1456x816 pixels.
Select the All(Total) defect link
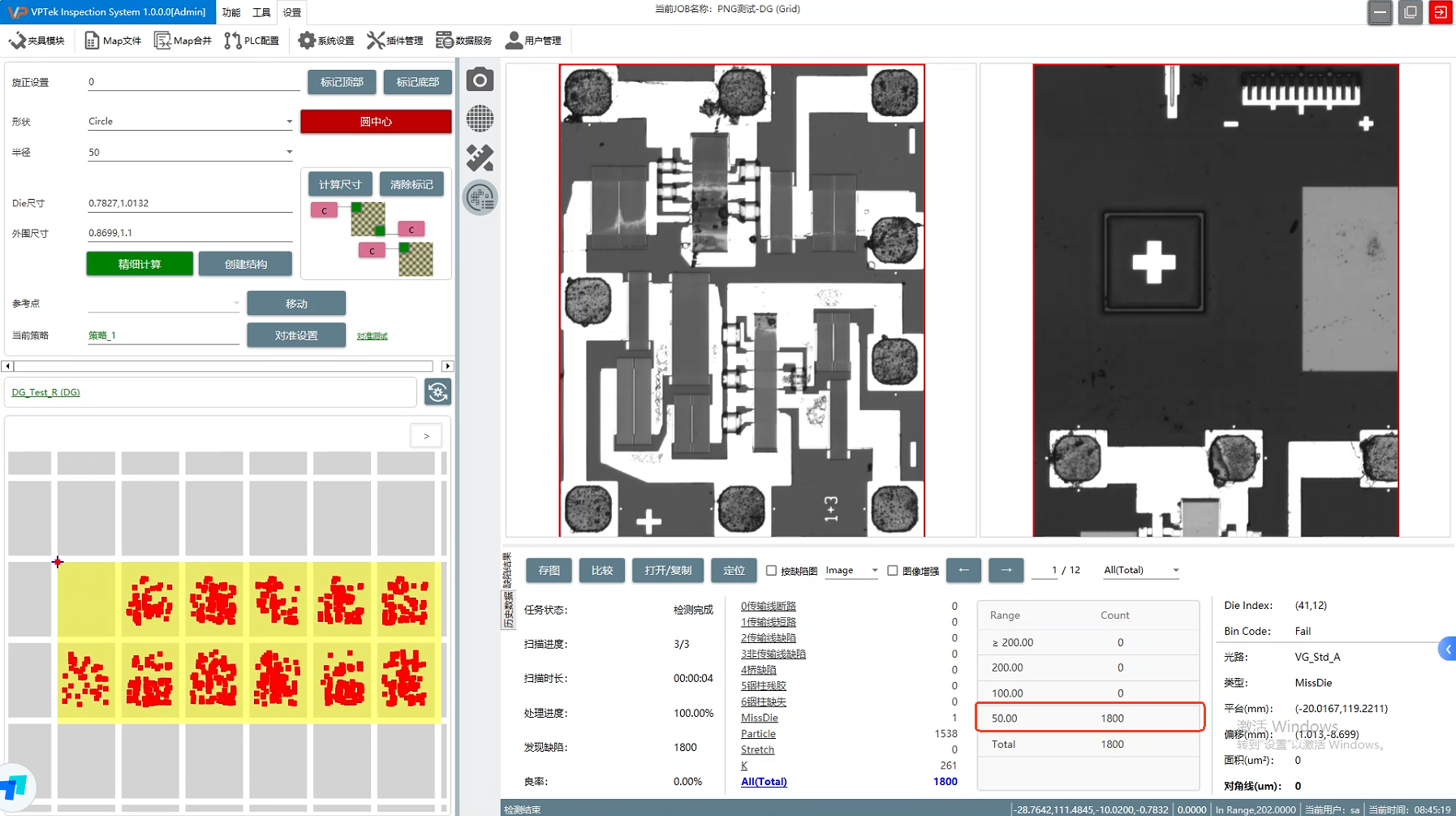[x=764, y=782]
